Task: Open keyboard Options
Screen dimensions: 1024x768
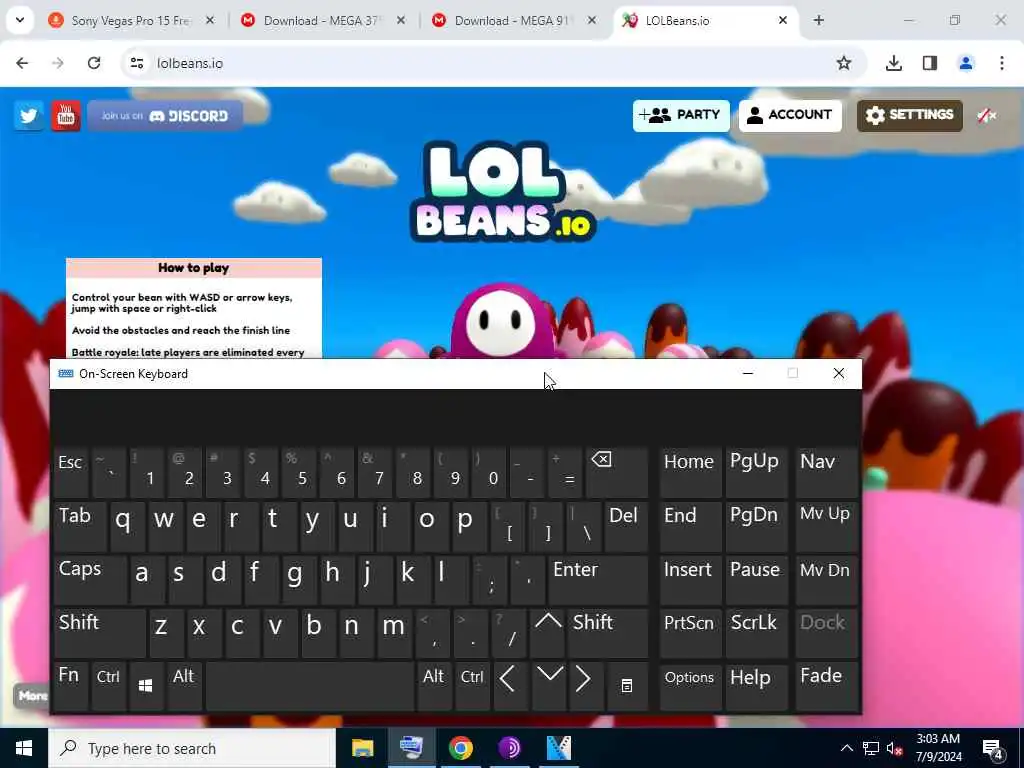Action: click(x=690, y=686)
